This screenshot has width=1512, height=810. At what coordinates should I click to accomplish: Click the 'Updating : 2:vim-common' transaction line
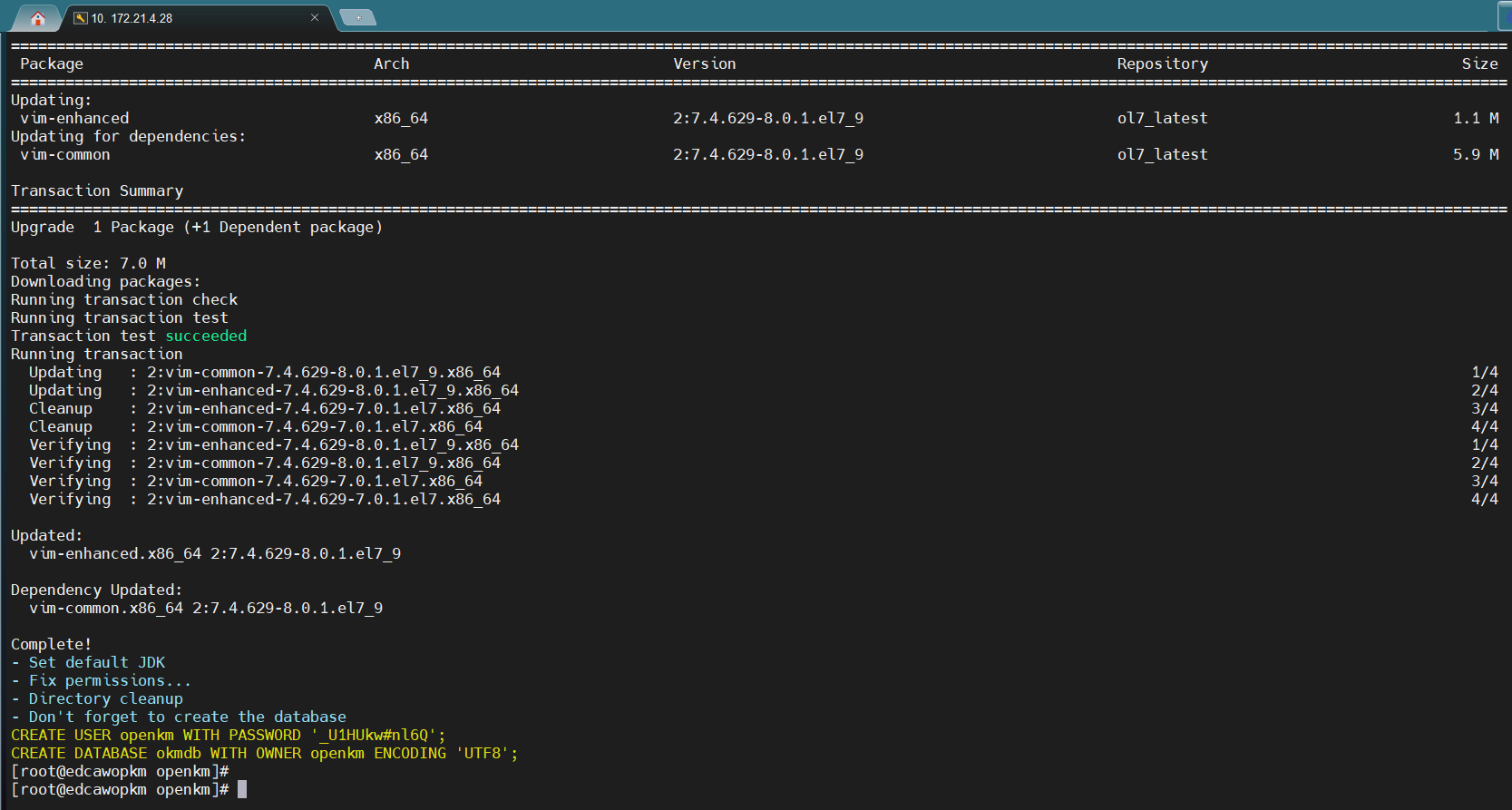click(x=265, y=372)
